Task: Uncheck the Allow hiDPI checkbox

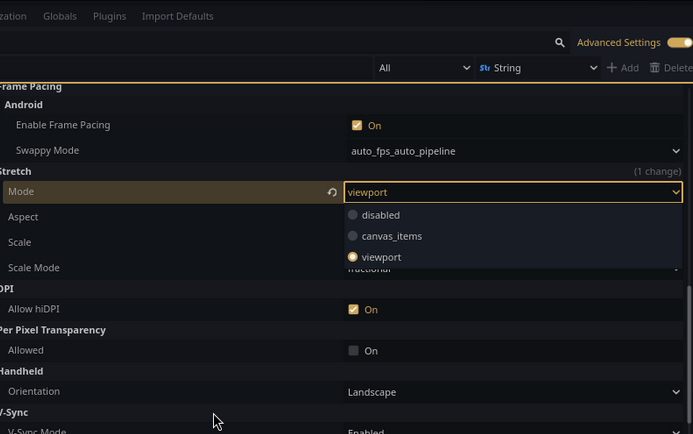Action: [353, 310]
